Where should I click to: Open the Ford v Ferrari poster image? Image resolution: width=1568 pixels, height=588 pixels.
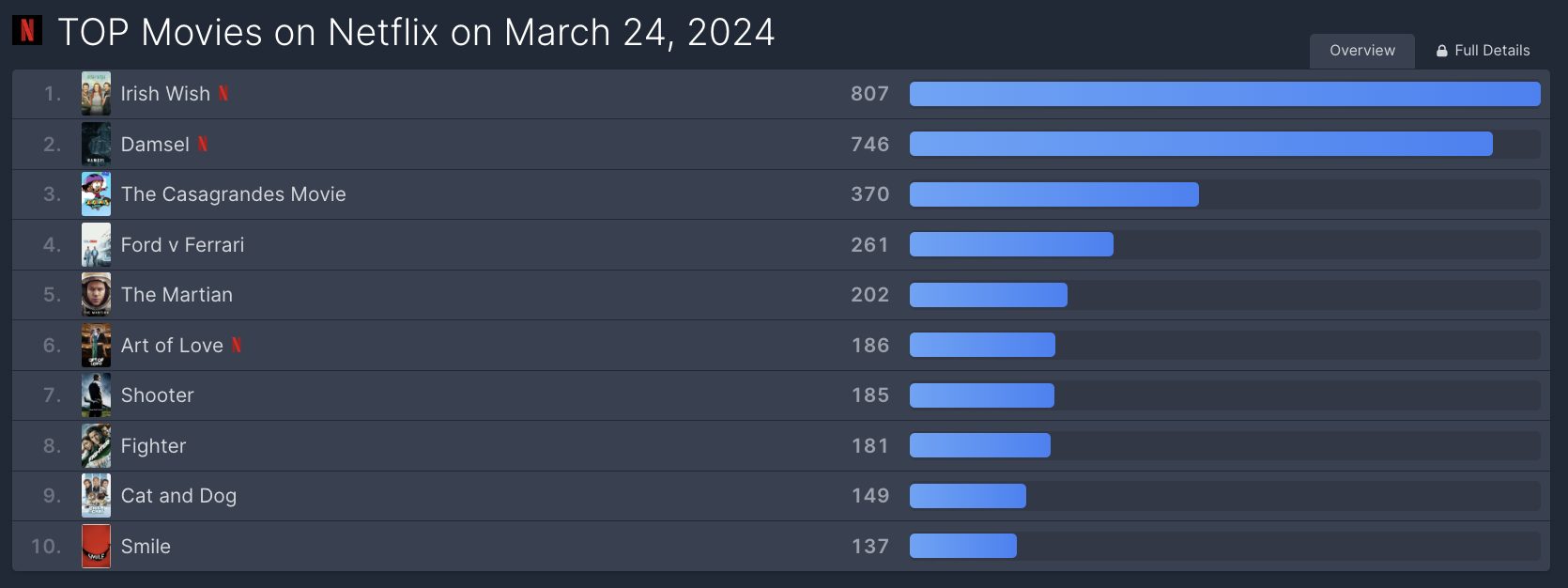point(96,244)
